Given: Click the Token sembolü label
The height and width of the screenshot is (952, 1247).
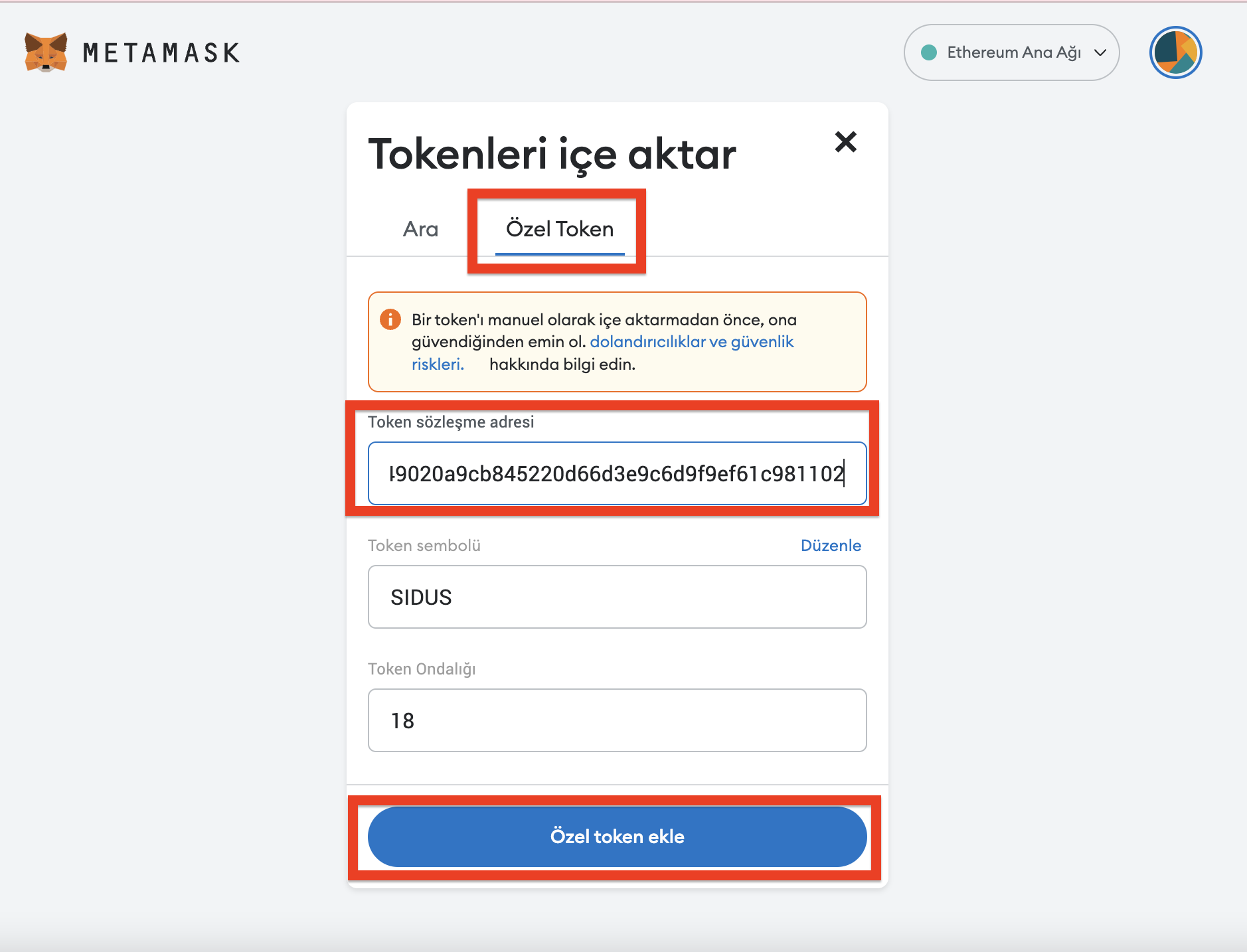Looking at the screenshot, I should point(424,545).
